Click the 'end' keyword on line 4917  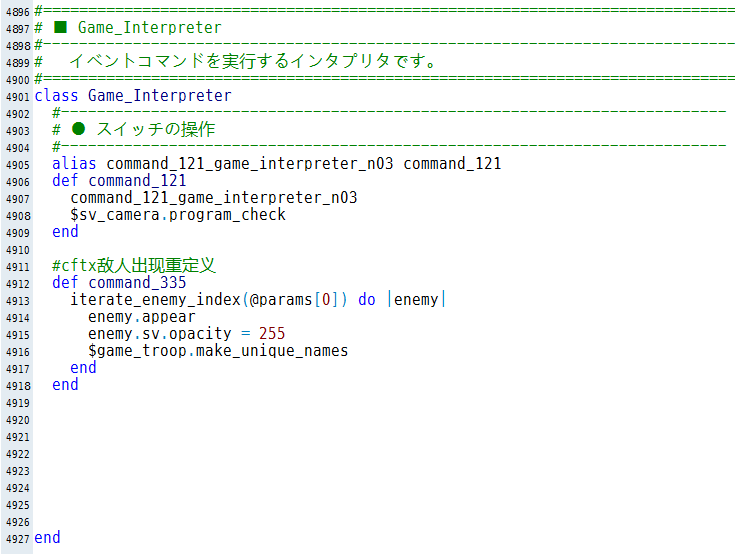tap(83, 368)
